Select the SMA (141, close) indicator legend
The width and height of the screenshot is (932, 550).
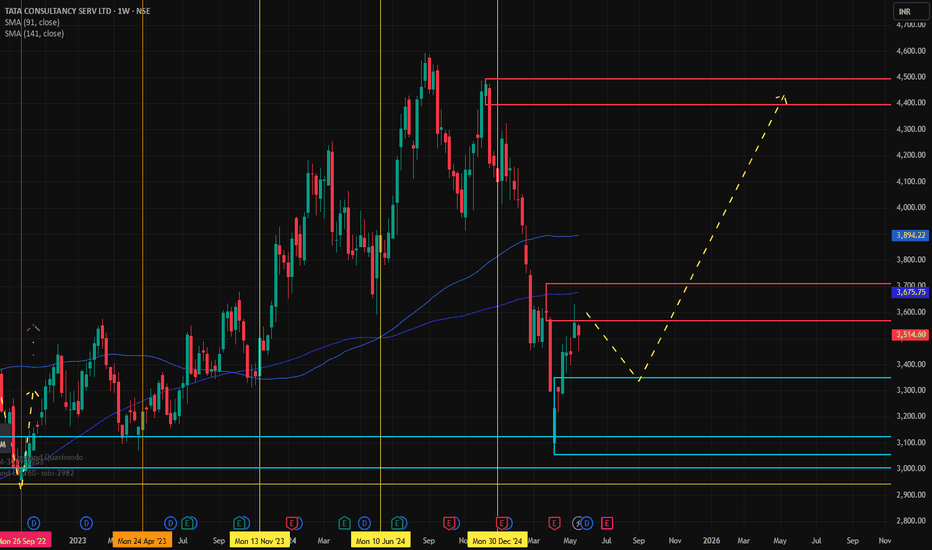click(x=34, y=33)
